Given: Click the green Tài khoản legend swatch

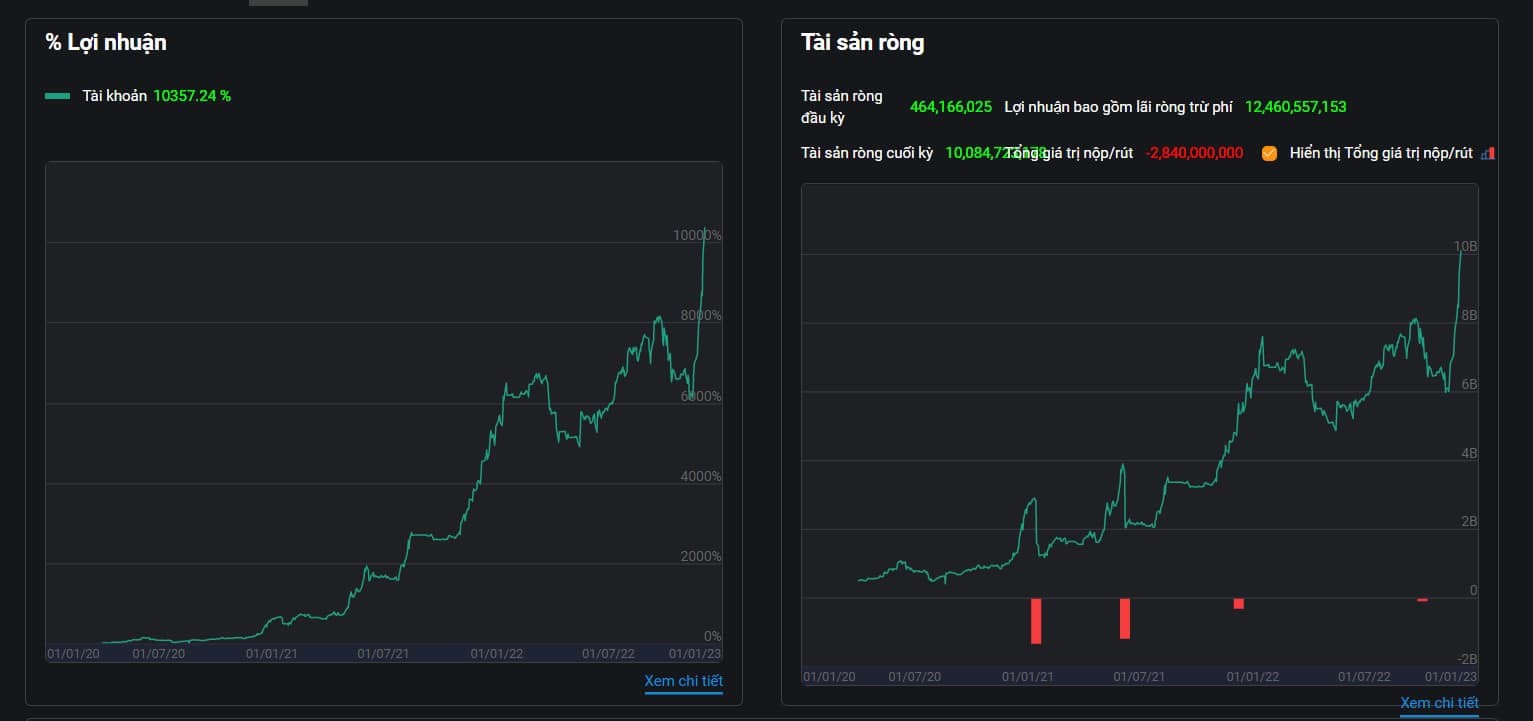Looking at the screenshot, I should pyautogui.click(x=58, y=96).
